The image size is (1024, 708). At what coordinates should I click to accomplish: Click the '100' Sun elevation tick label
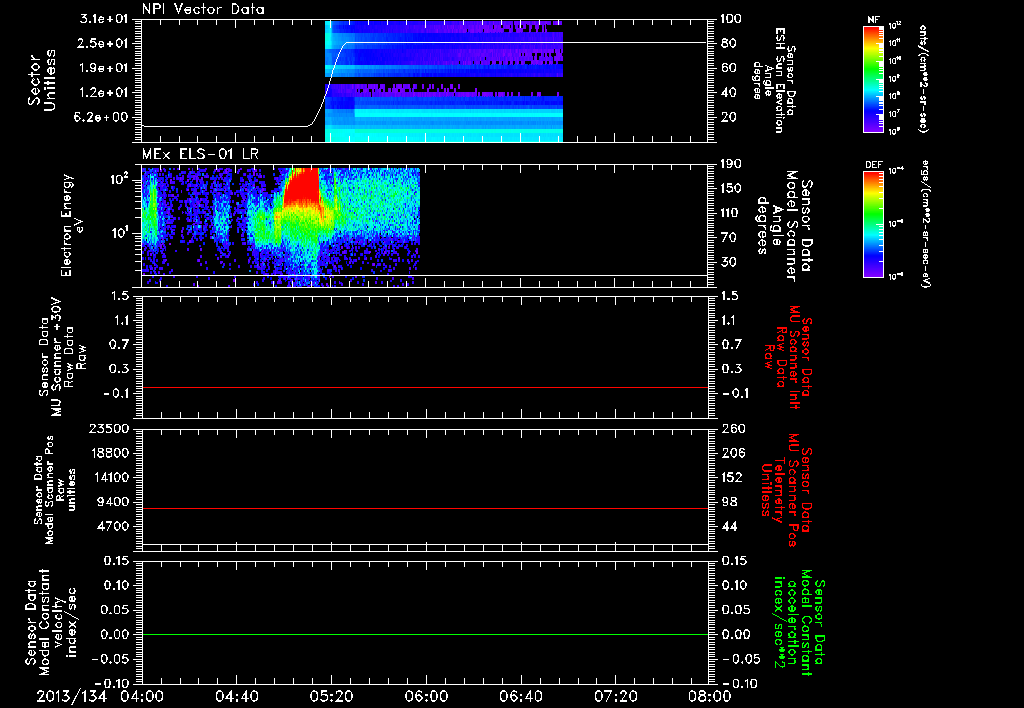(x=731, y=19)
